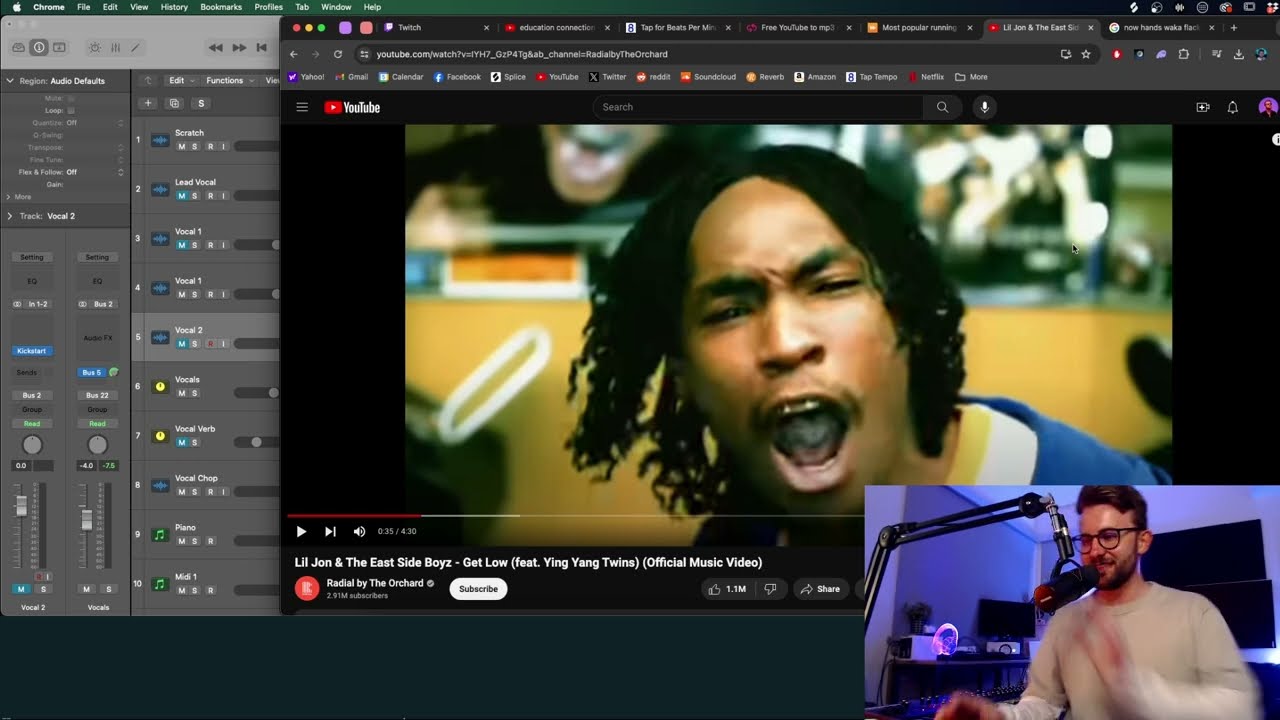
Task: Toggle the global Solo S button in track header
Action: pyautogui.click(x=201, y=103)
